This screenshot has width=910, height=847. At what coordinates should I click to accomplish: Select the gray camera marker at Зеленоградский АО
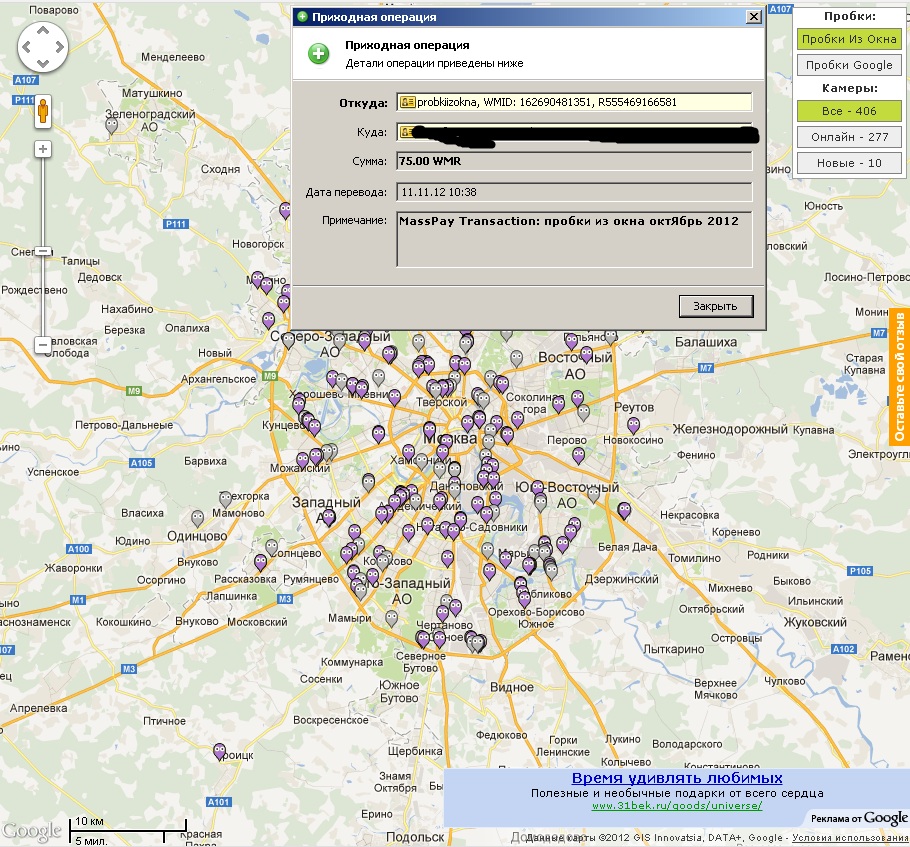pos(111,126)
